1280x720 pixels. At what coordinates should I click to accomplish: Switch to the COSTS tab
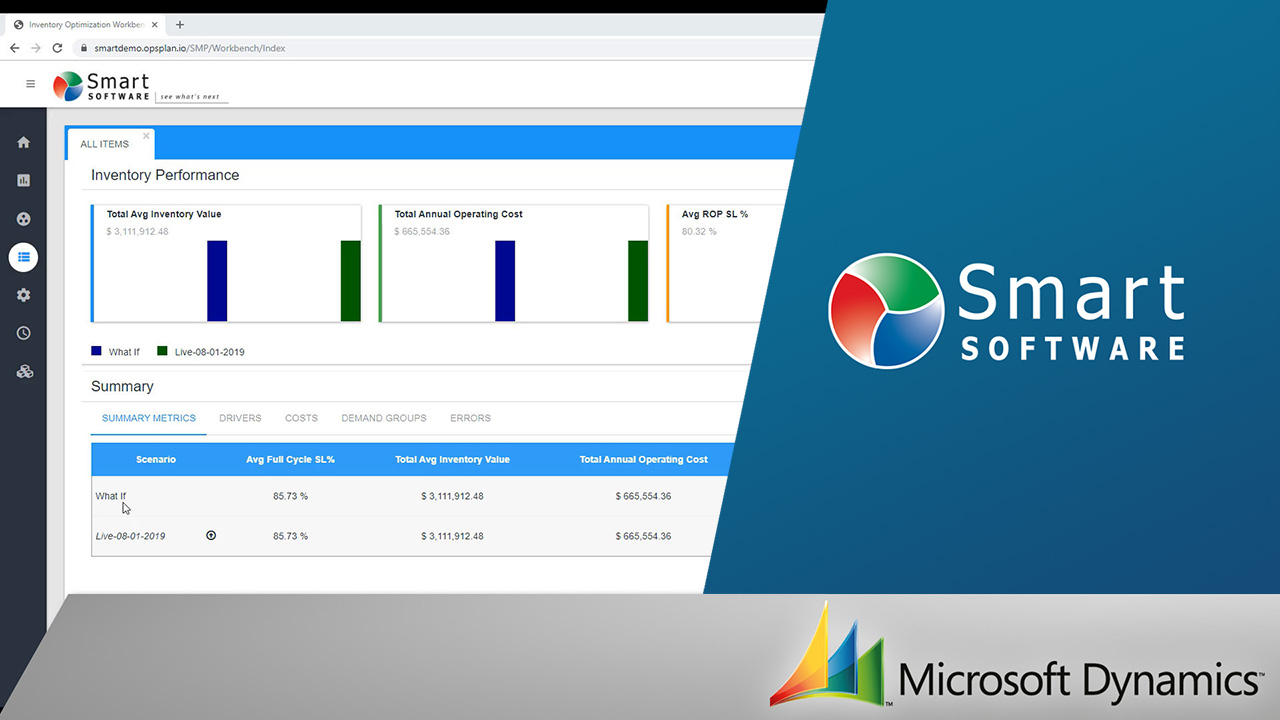tap(301, 418)
